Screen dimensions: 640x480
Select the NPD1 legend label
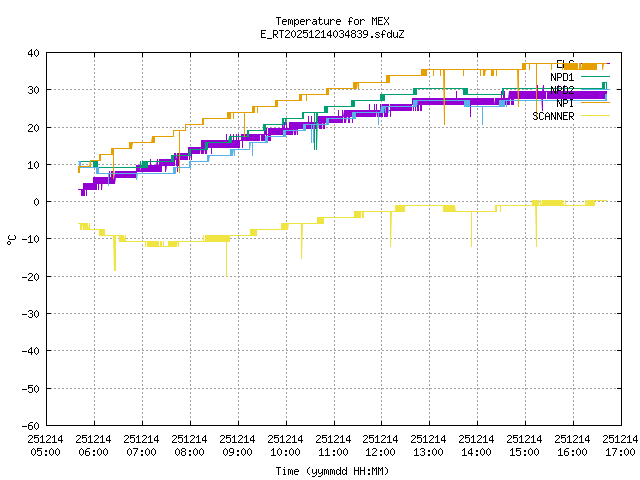coord(561,77)
